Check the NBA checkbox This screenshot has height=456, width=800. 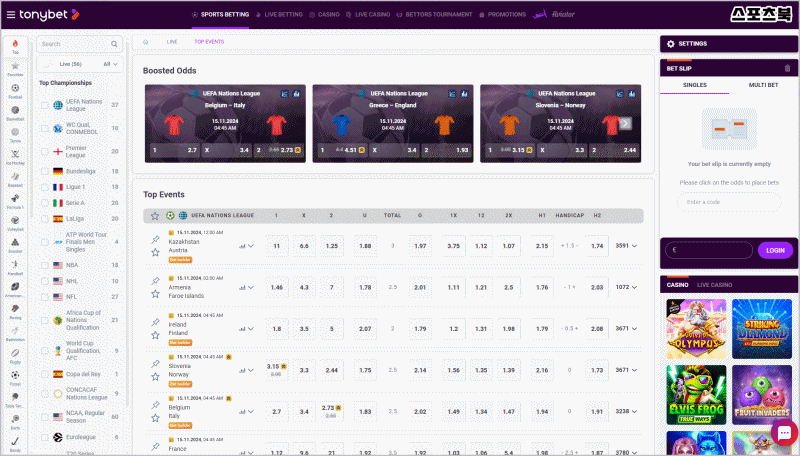[x=45, y=265]
